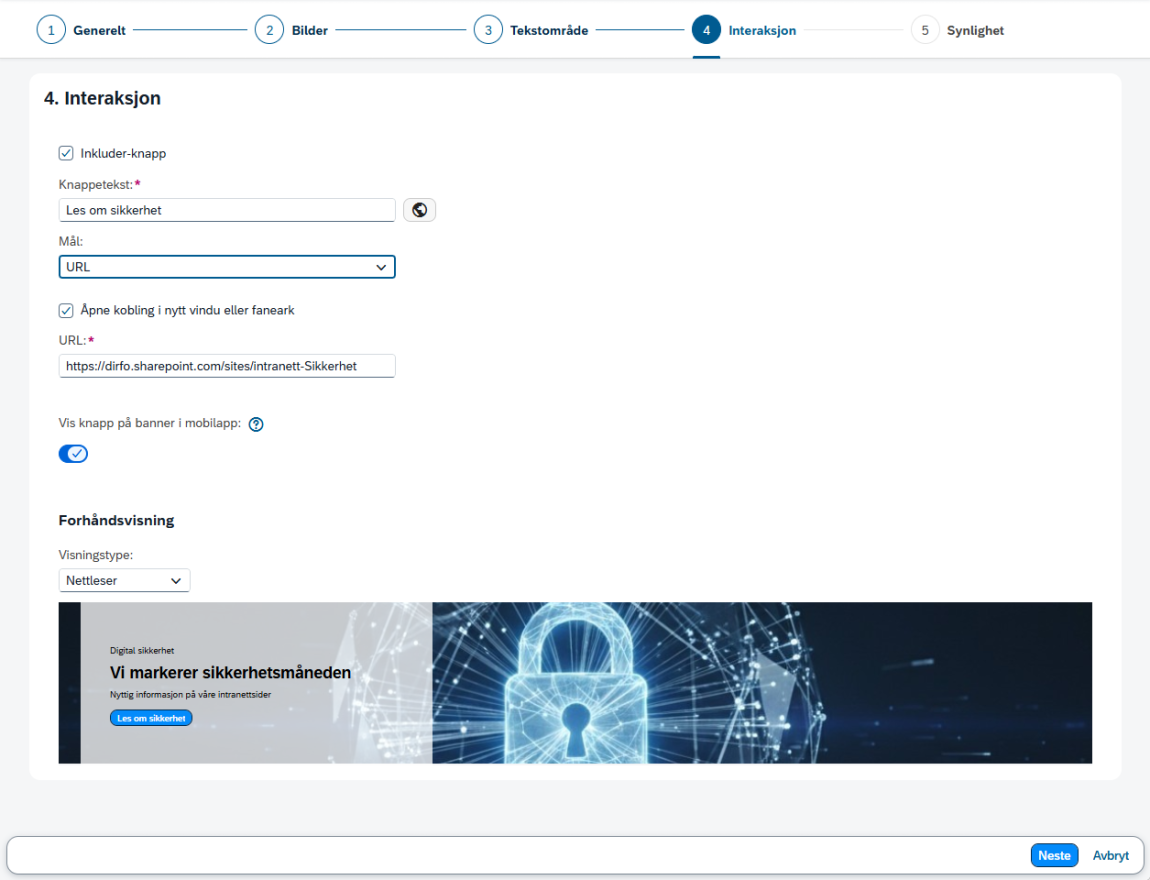The width and height of the screenshot is (1150, 880).
Task: Click the chevron arrow of Mål combo box
Action: point(381,267)
